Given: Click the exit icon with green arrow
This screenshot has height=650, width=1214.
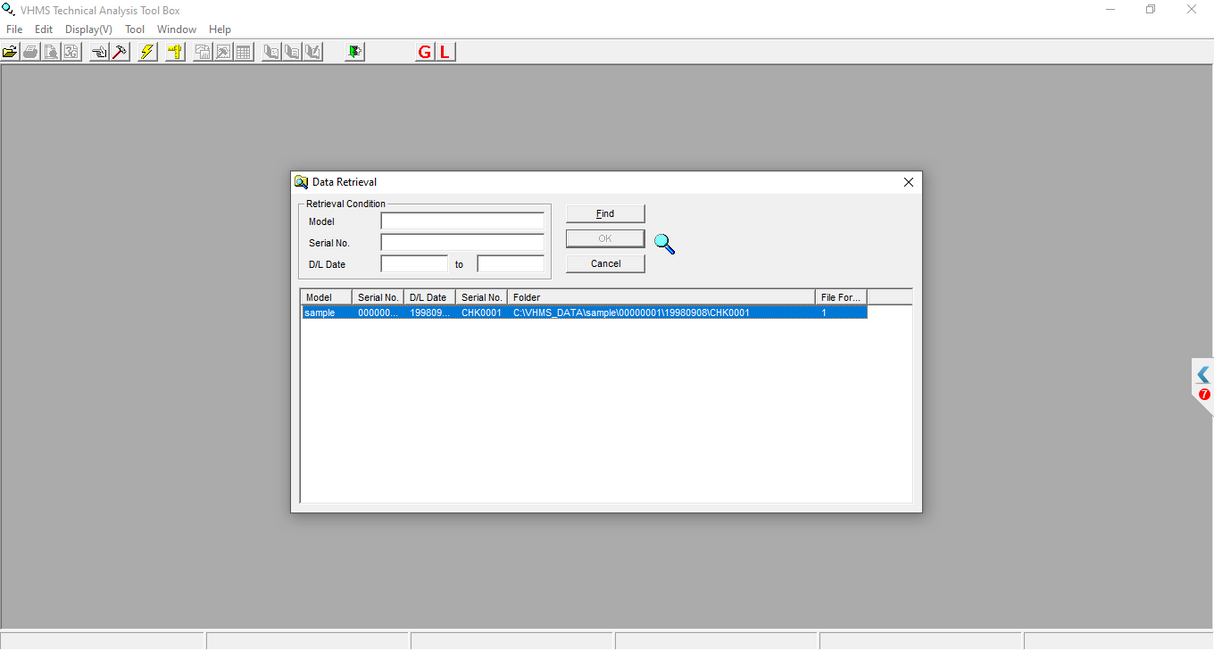Looking at the screenshot, I should [x=353, y=51].
